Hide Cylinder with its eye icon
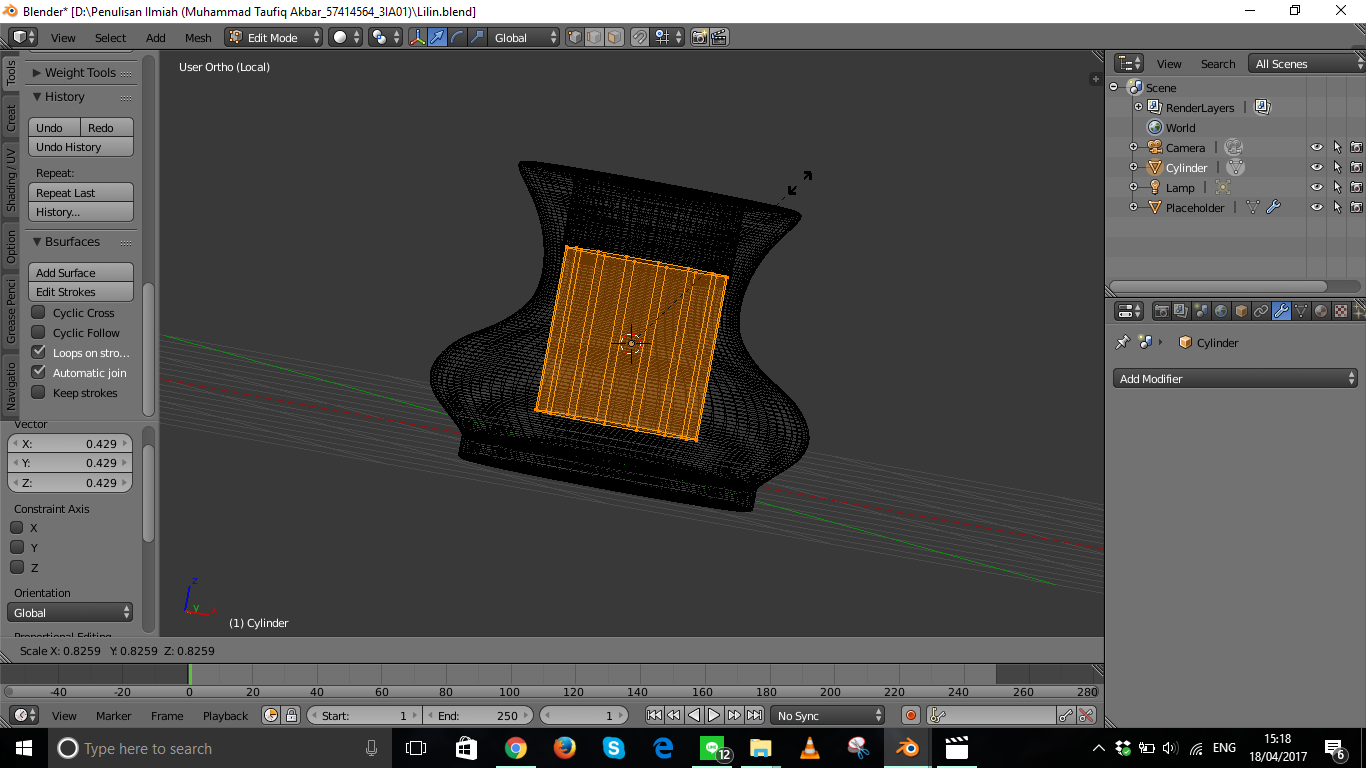 [1317, 167]
